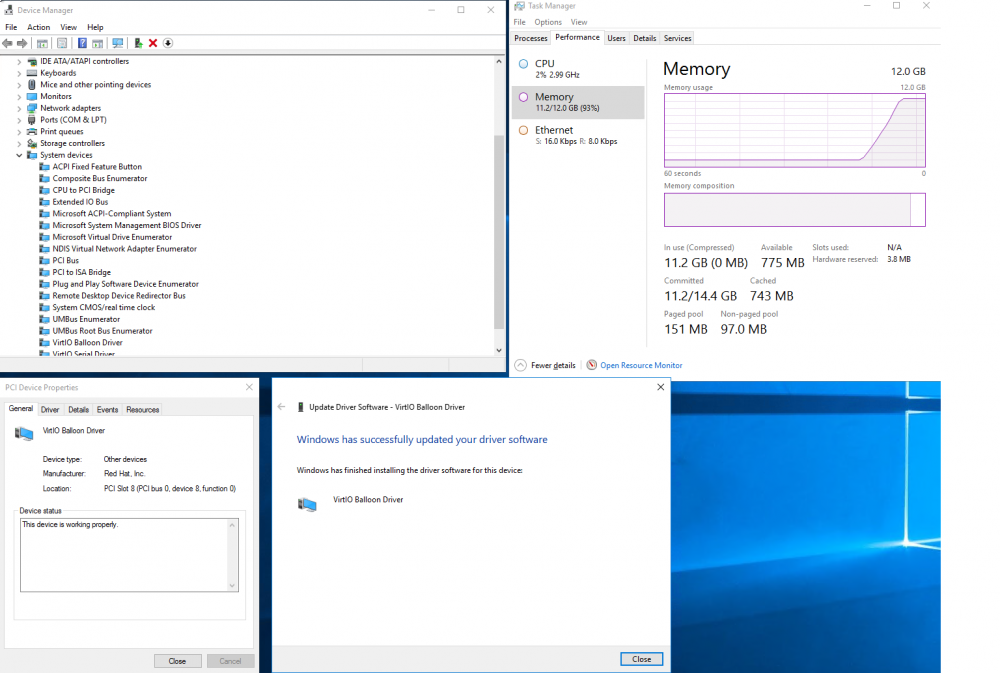Expand the Network adapters node arrow
This screenshot has width=1000, height=673.
coord(19,108)
